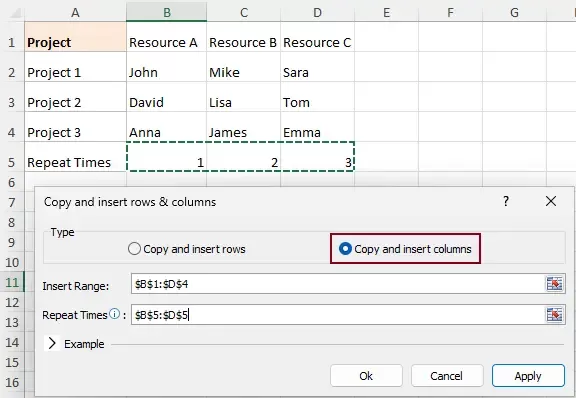Select column B header
Screen dimensions: 576x398
pyautogui.click(x=166, y=12)
